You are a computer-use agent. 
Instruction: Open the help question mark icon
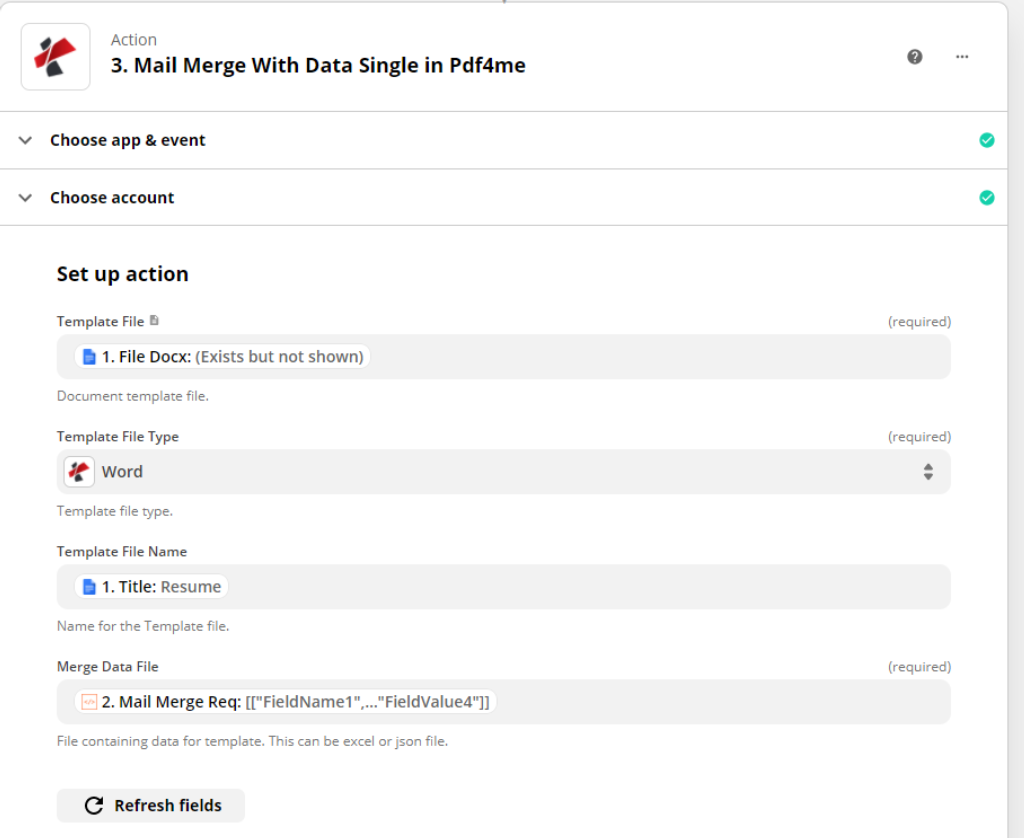914,57
